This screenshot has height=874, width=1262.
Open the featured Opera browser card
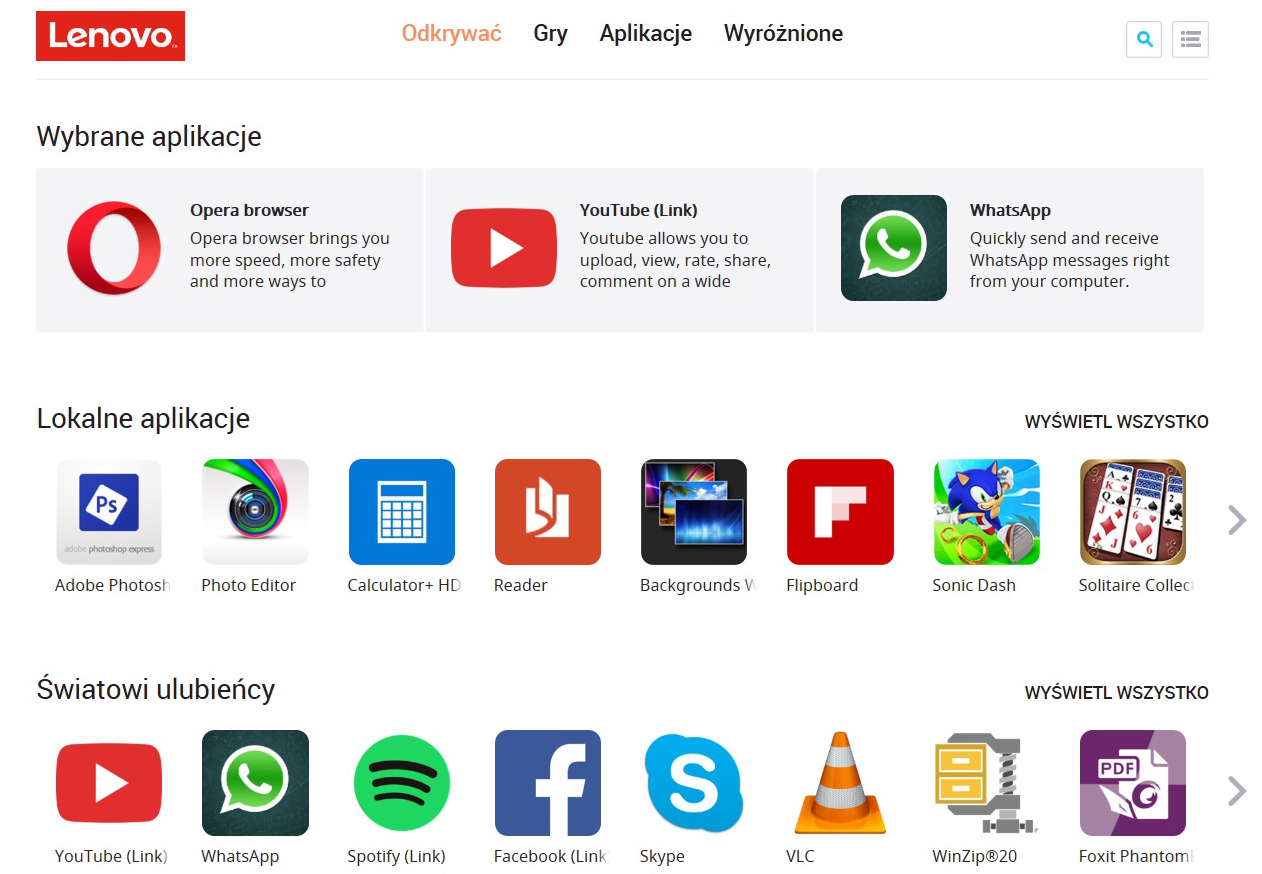[230, 250]
